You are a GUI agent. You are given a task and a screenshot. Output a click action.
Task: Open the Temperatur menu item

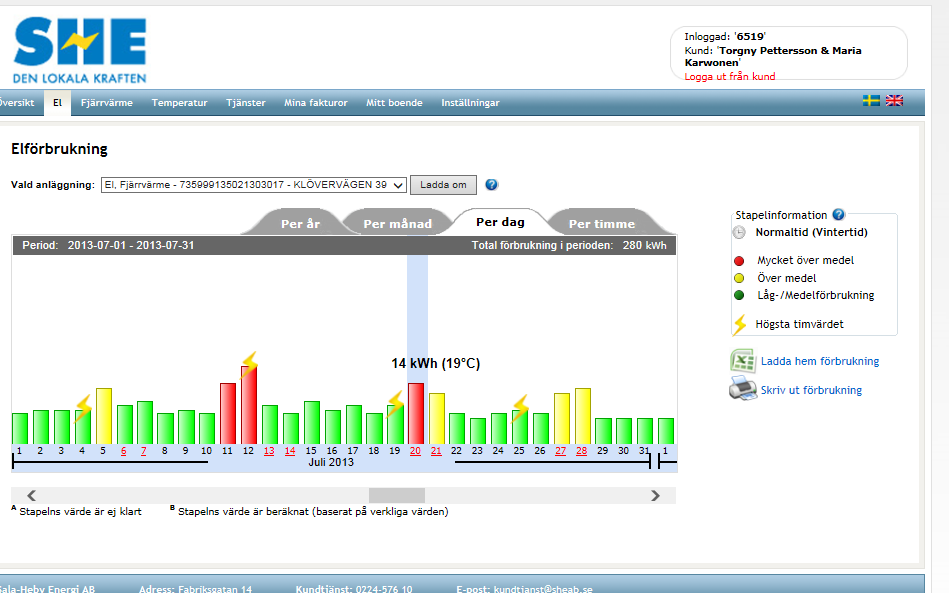coord(180,103)
